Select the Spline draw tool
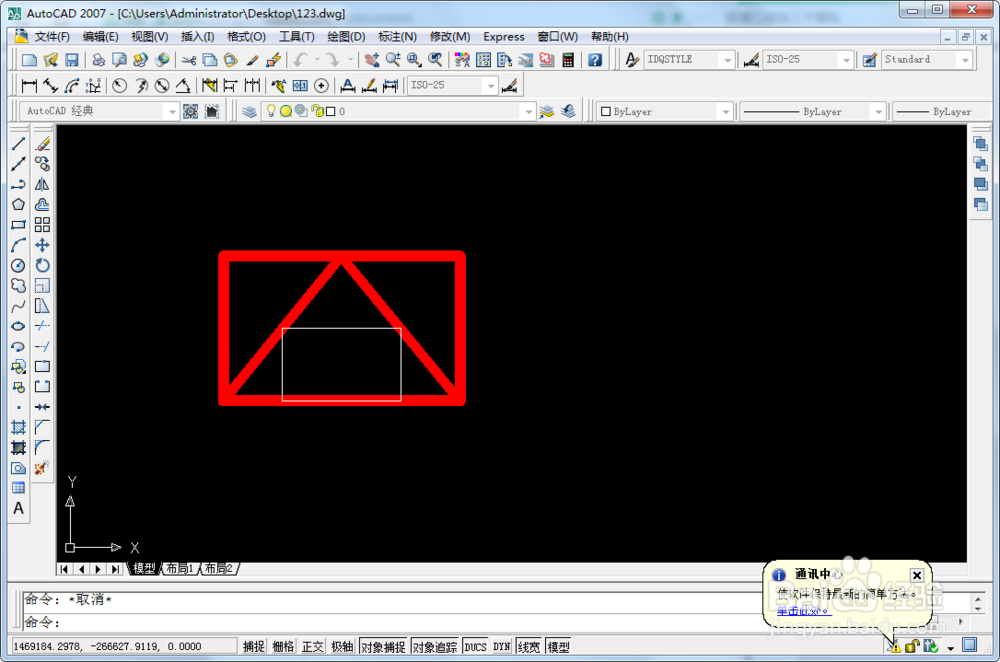Screen dimensions: 1000x662 tap(18, 306)
